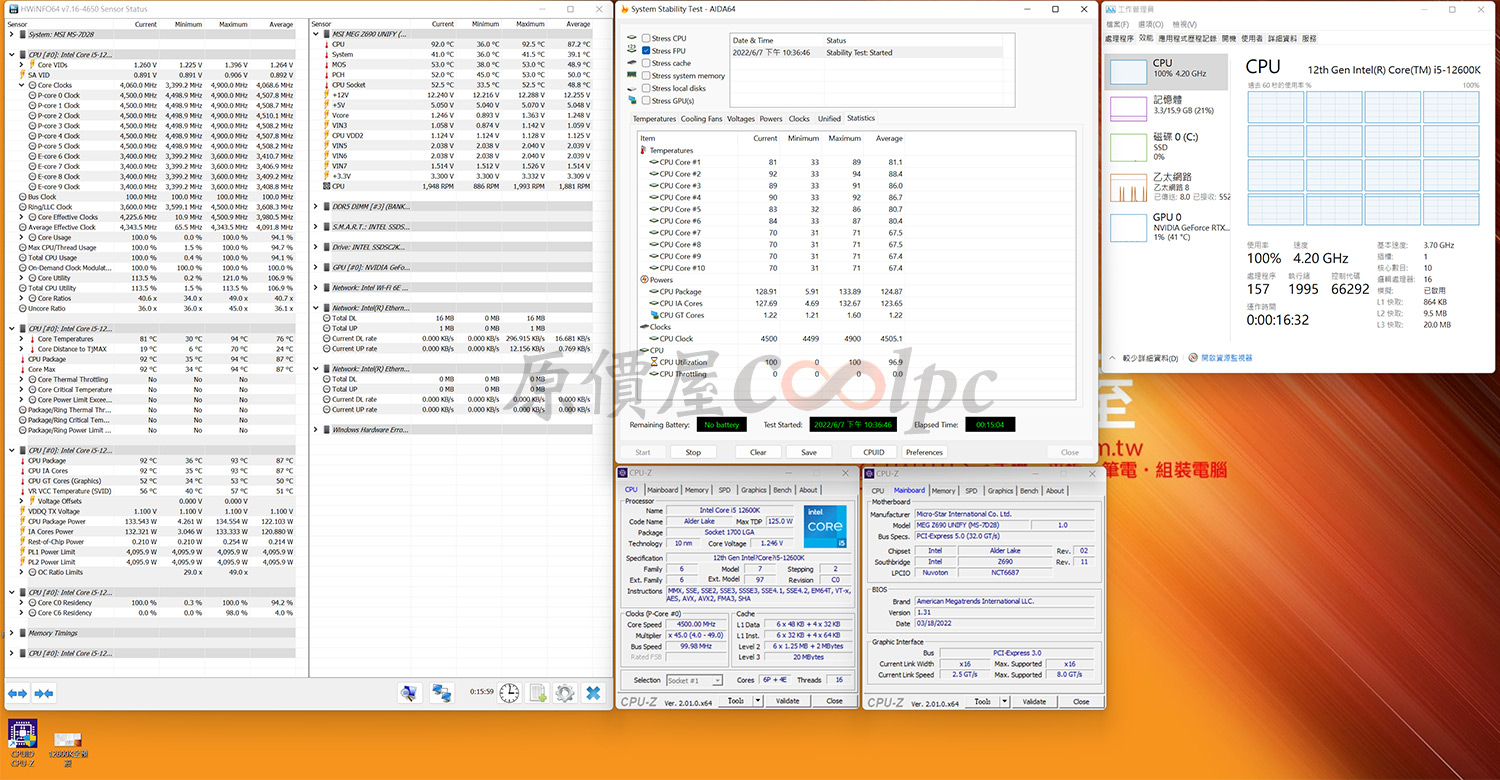Image resolution: width=1500 pixels, height=780 pixels.
Task: Click CPU-Z Name field Intel Core i5 12600K
Action: (730, 510)
